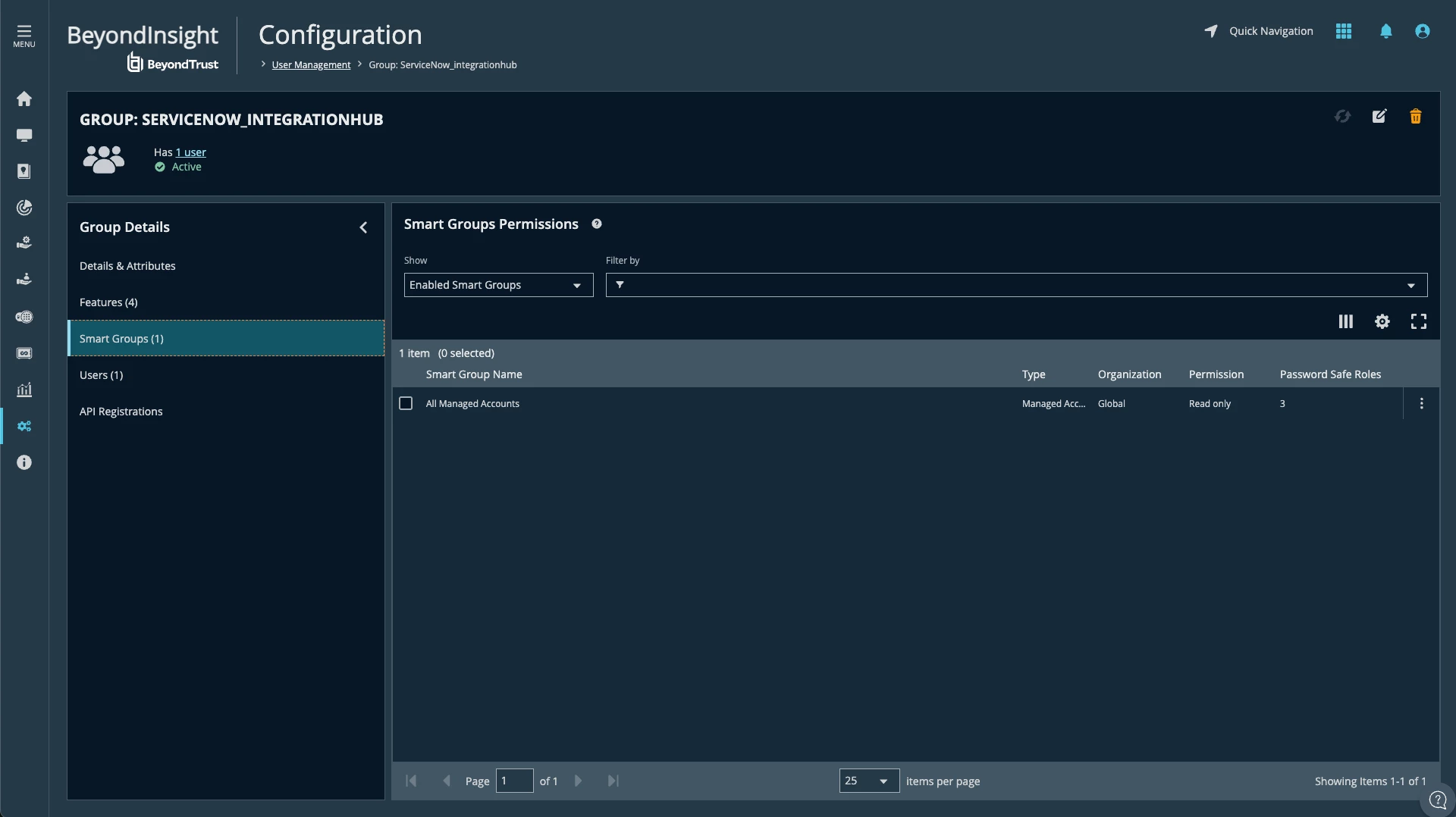Sort by Organization column header
Image resolution: width=1456 pixels, height=817 pixels.
point(1129,374)
